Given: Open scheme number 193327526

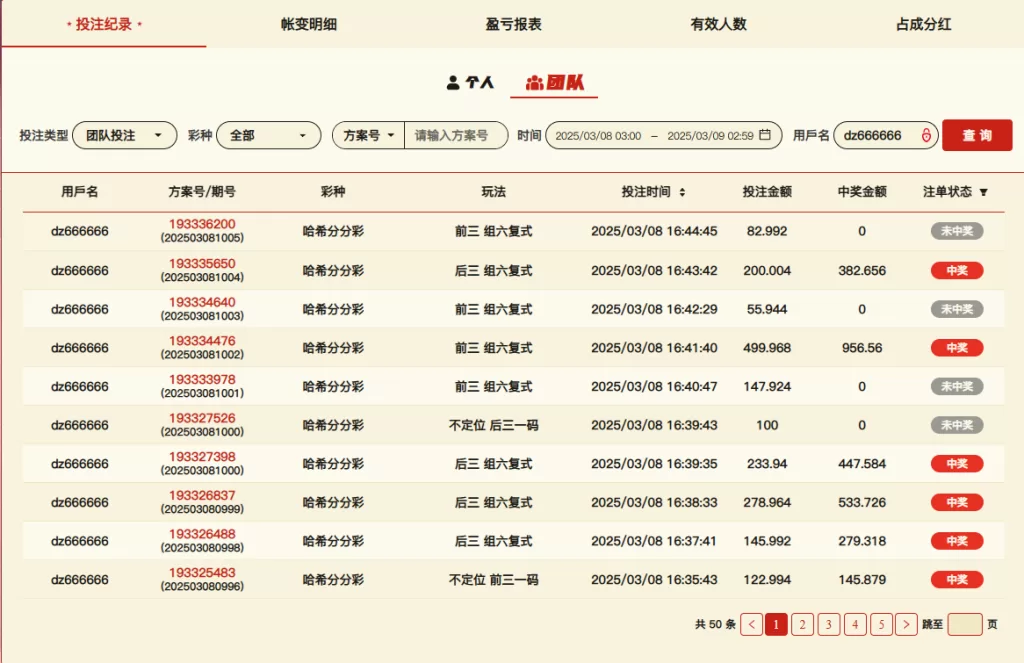Looking at the screenshot, I should tap(202, 417).
